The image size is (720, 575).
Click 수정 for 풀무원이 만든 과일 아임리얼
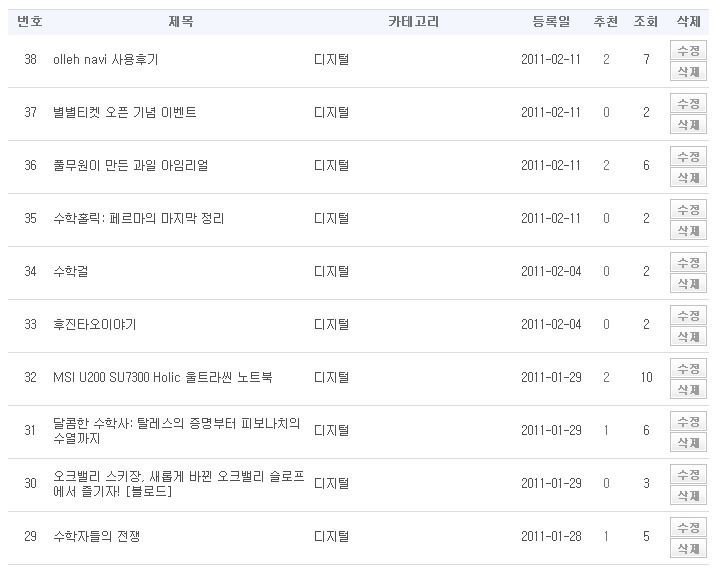pyautogui.click(x=688, y=157)
